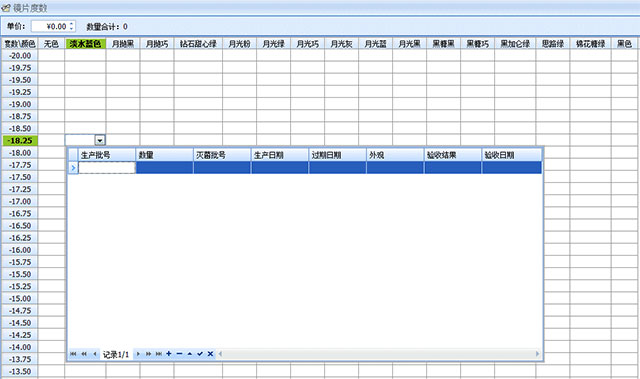Click the 灭菌批号 column header
The height and width of the screenshot is (379, 640).
click(x=222, y=155)
